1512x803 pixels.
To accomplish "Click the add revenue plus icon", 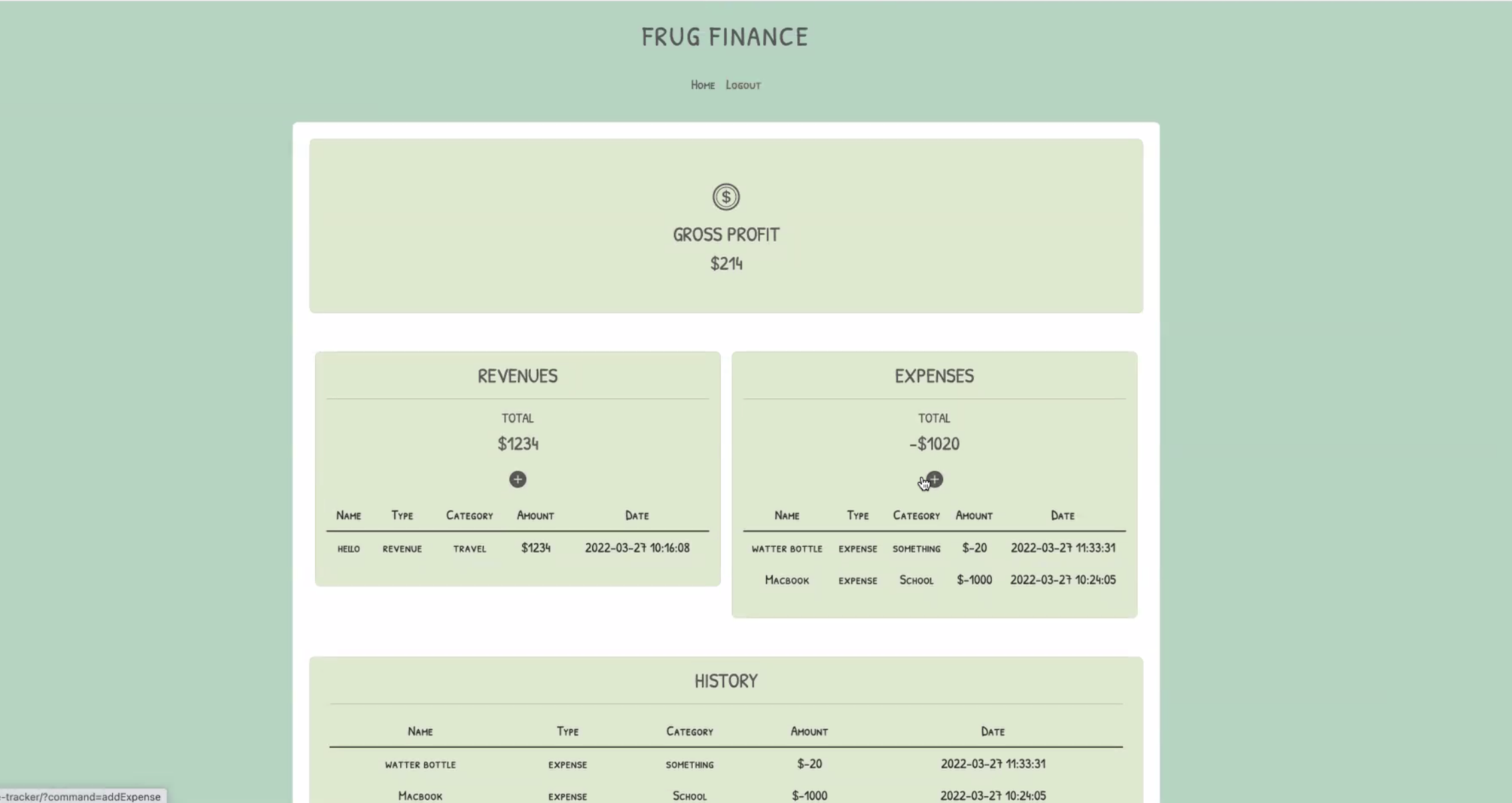I will [518, 479].
